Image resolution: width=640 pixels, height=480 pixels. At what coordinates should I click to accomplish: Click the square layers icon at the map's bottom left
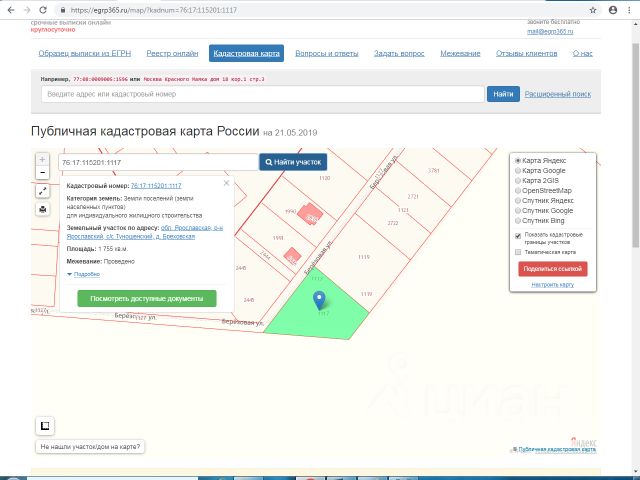44,424
